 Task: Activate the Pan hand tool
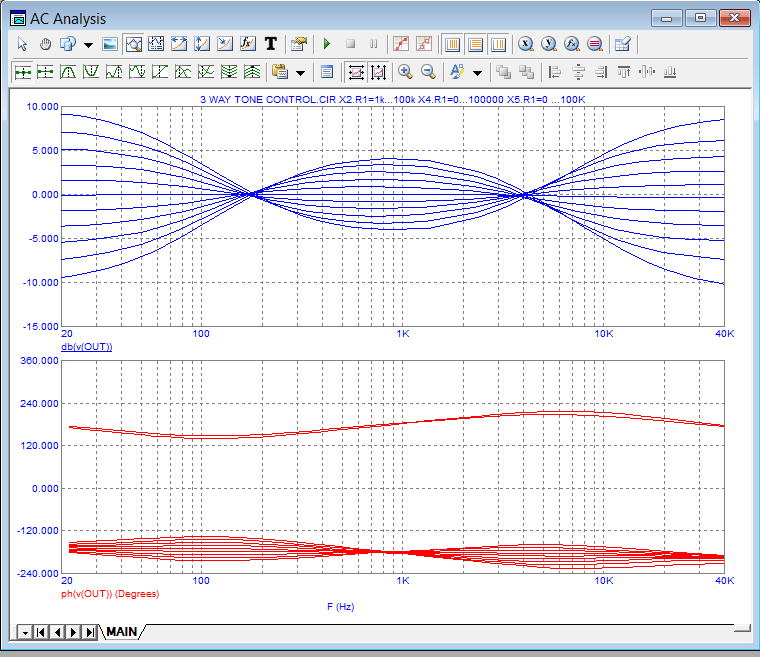45,44
